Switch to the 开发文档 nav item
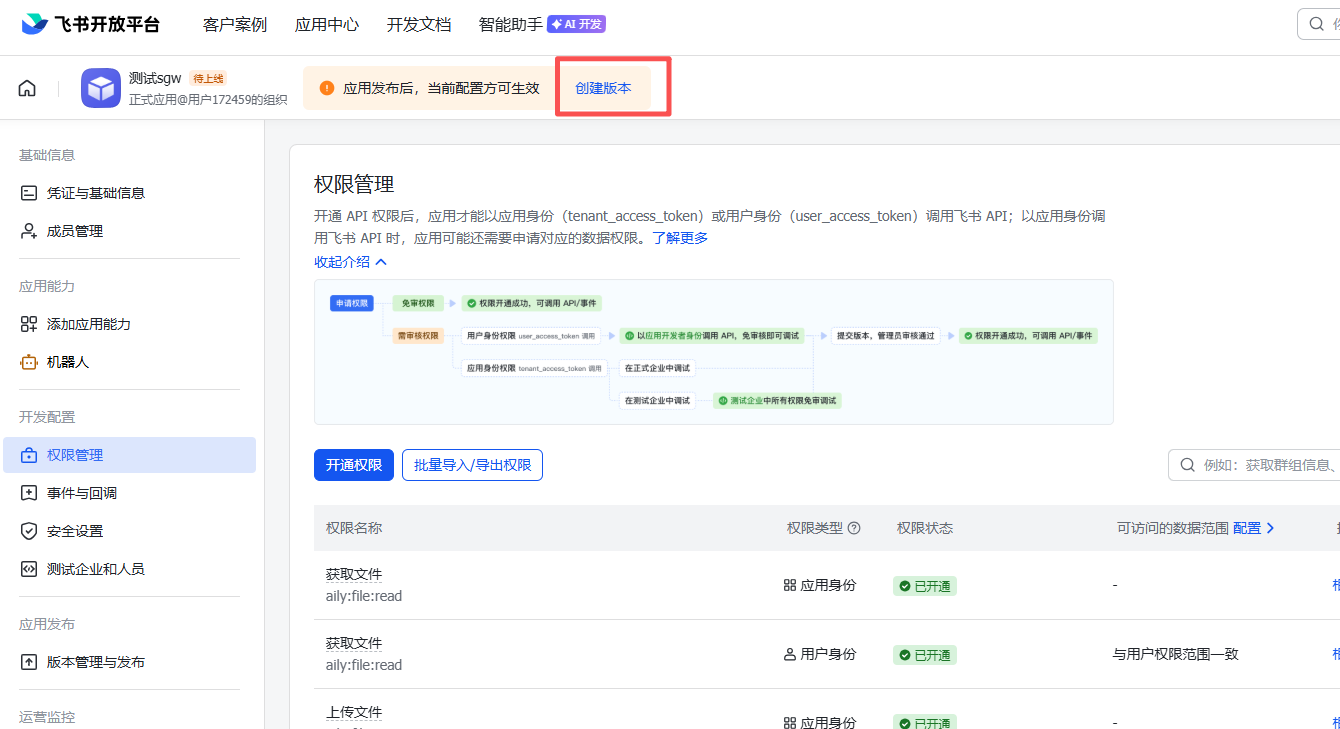Screen dimensions: 1340x729 [x=419, y=25]
